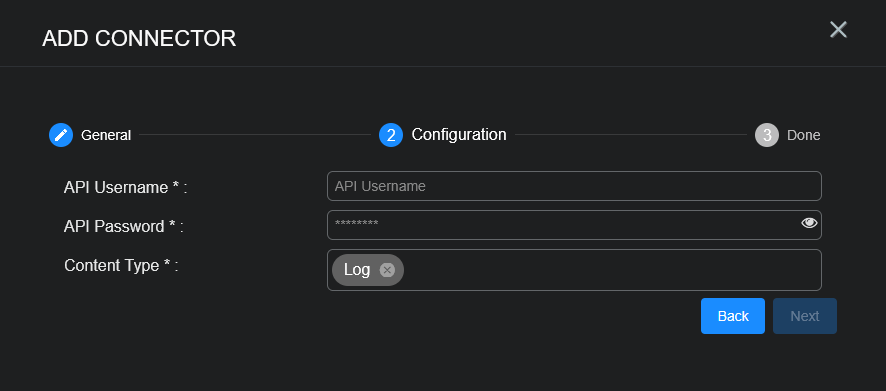Open the Content Type selection box
This screenshot has height=391, width=886.
tap(574, 270)
